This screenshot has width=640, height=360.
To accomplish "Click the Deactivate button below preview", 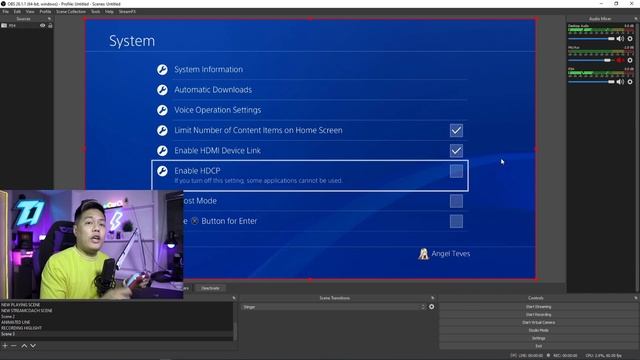I will click(x=210, y=288).
